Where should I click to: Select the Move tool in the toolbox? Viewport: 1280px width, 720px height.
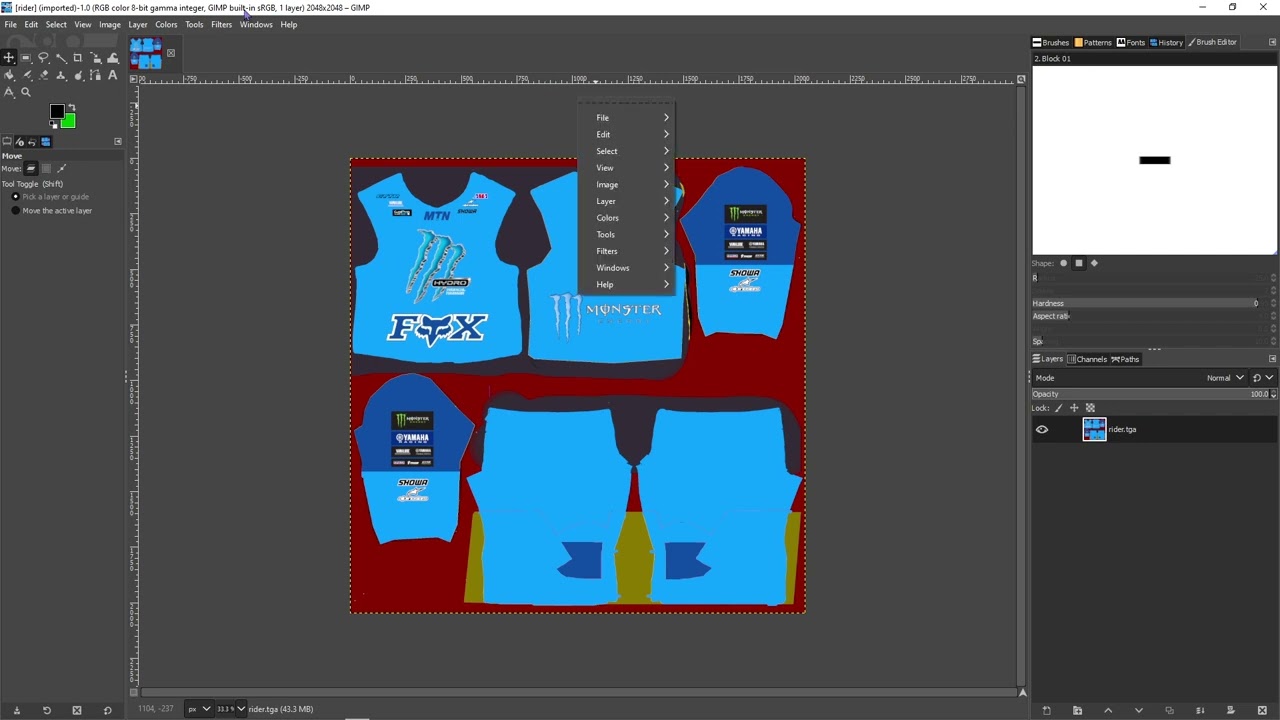(9, 58)
